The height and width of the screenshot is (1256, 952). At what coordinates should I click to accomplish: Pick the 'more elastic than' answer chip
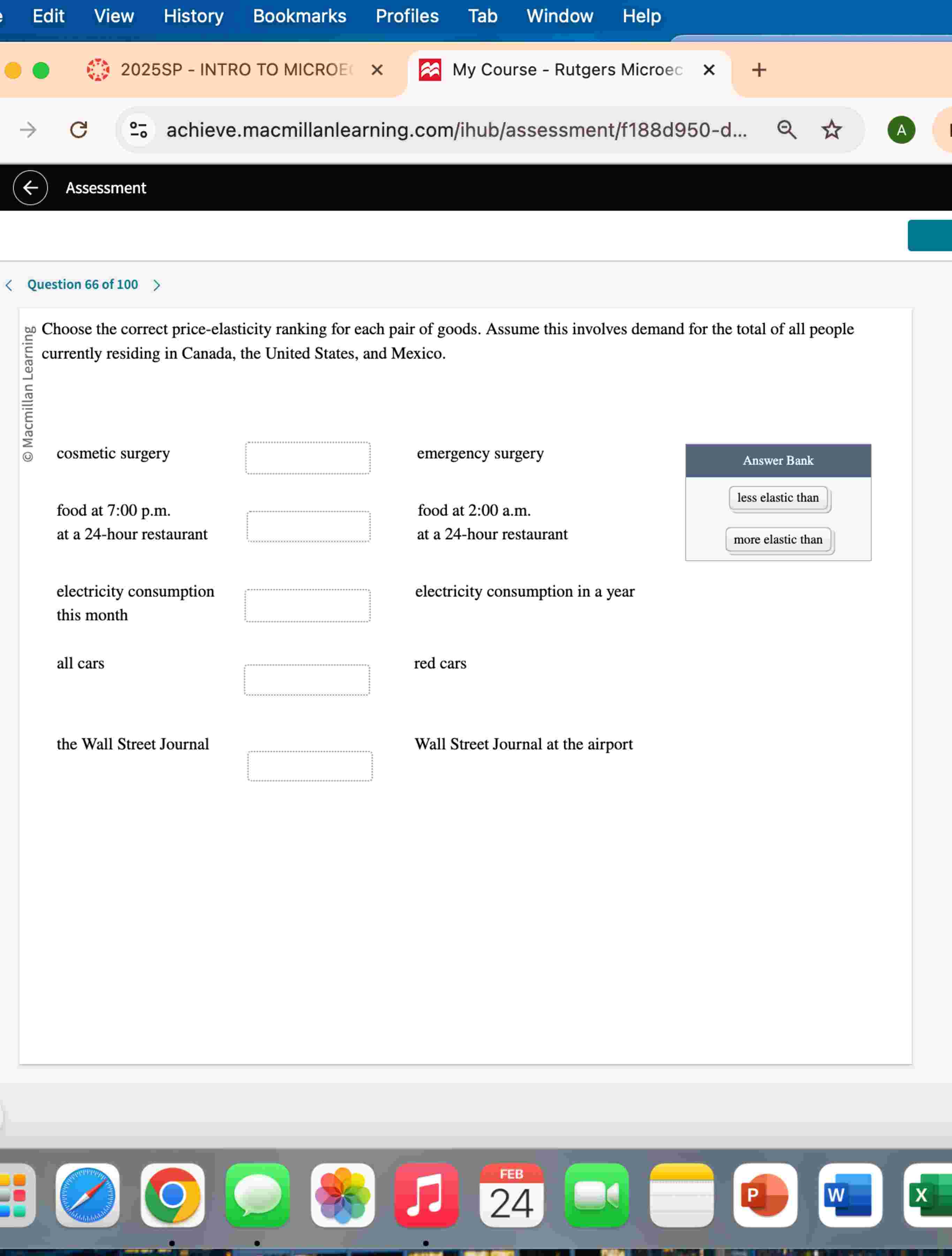(778, 540)
